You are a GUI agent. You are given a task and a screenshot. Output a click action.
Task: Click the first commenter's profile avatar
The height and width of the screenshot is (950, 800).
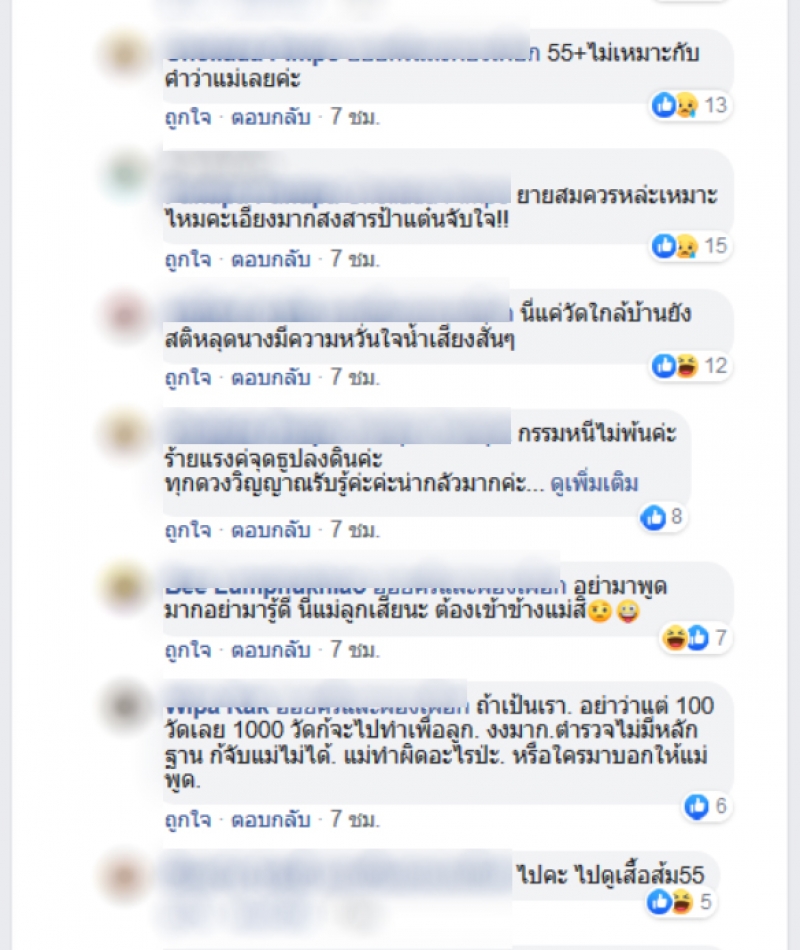125,55
